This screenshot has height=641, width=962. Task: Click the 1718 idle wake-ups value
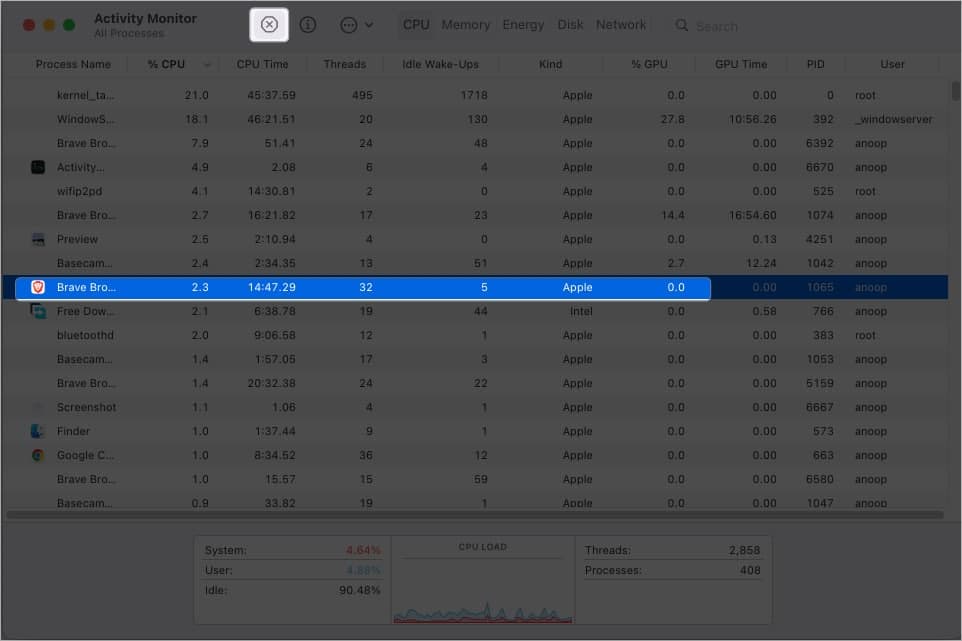click(x=474, y=95)
